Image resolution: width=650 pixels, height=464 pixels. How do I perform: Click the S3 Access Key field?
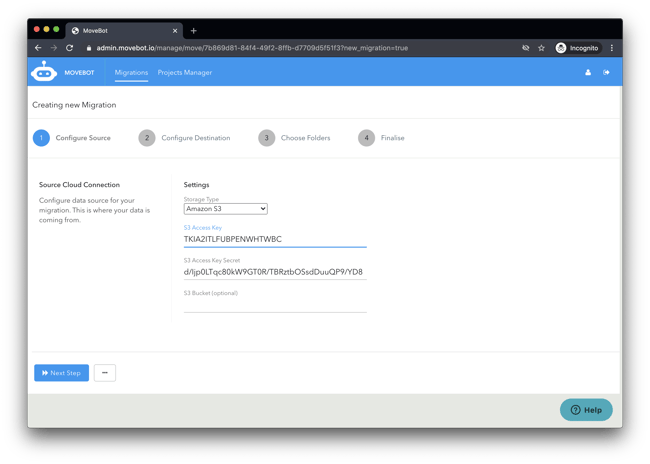(275, 240)
